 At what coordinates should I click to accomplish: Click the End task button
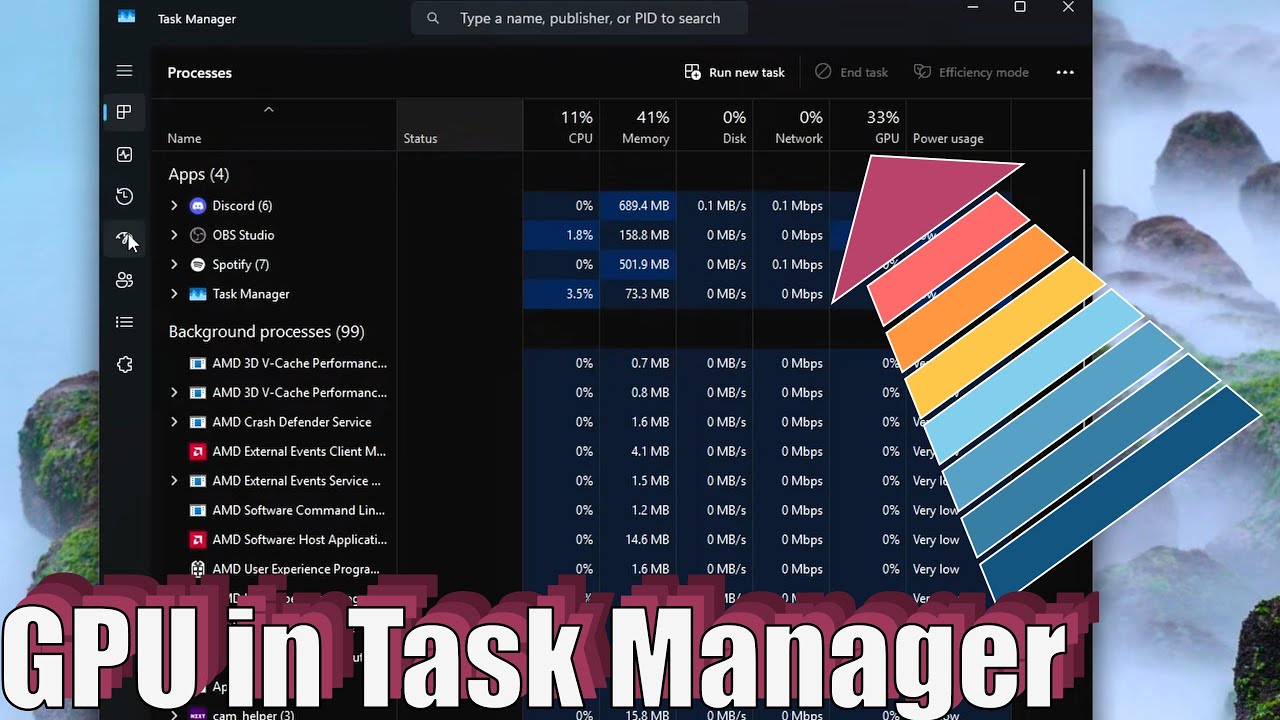click(x=852, y=72)
